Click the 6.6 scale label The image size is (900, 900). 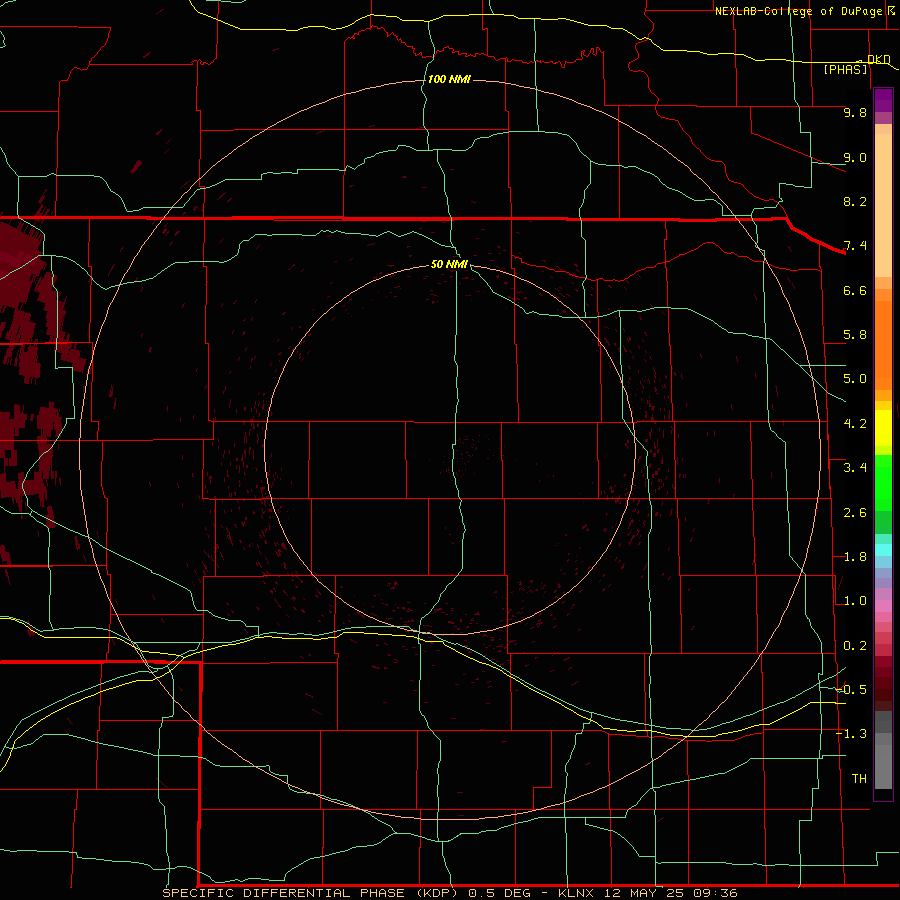point(855,290)
